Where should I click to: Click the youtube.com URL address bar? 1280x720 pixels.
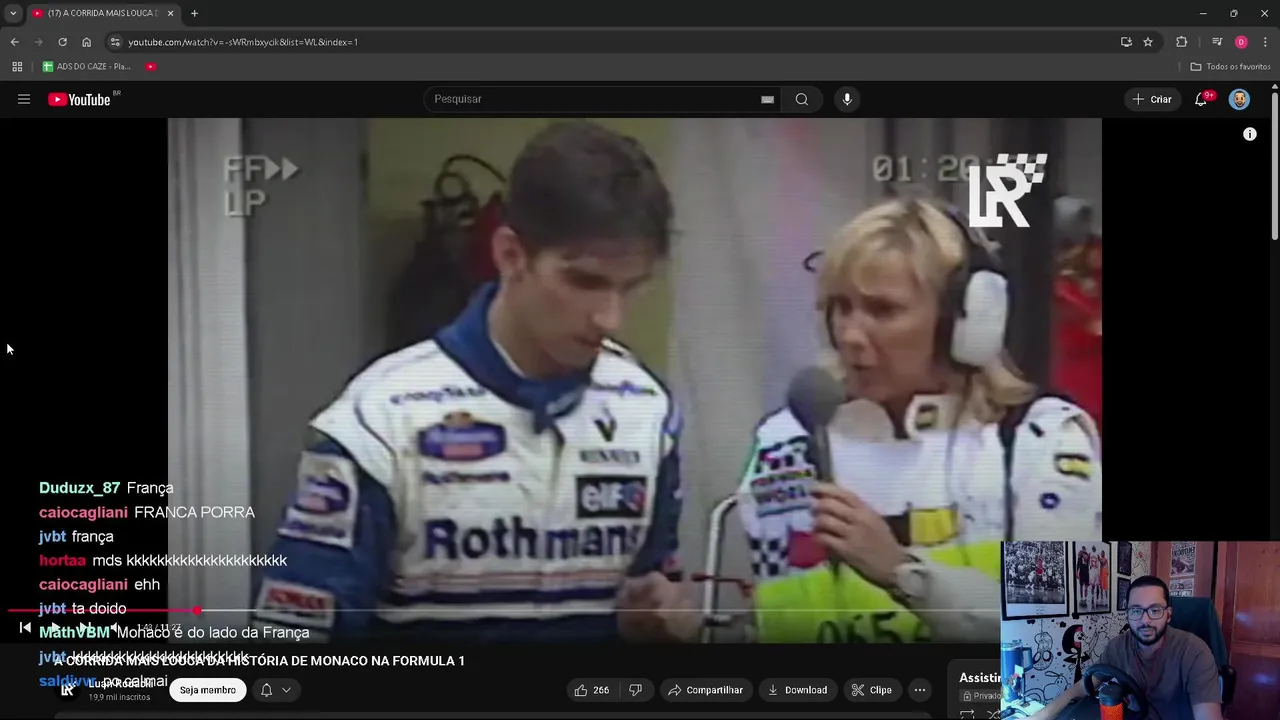point(243,42)
